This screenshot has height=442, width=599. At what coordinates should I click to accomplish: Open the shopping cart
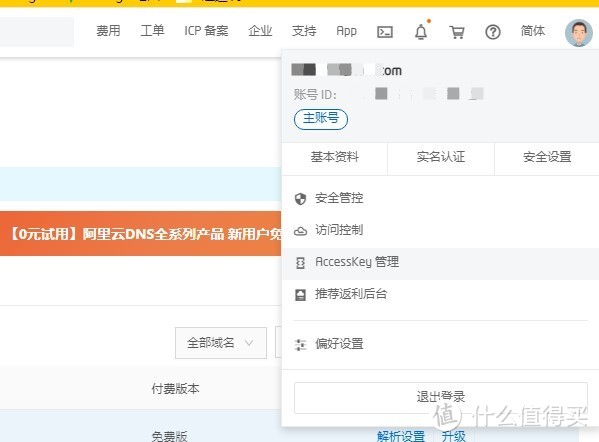click(x=457, y=32)
